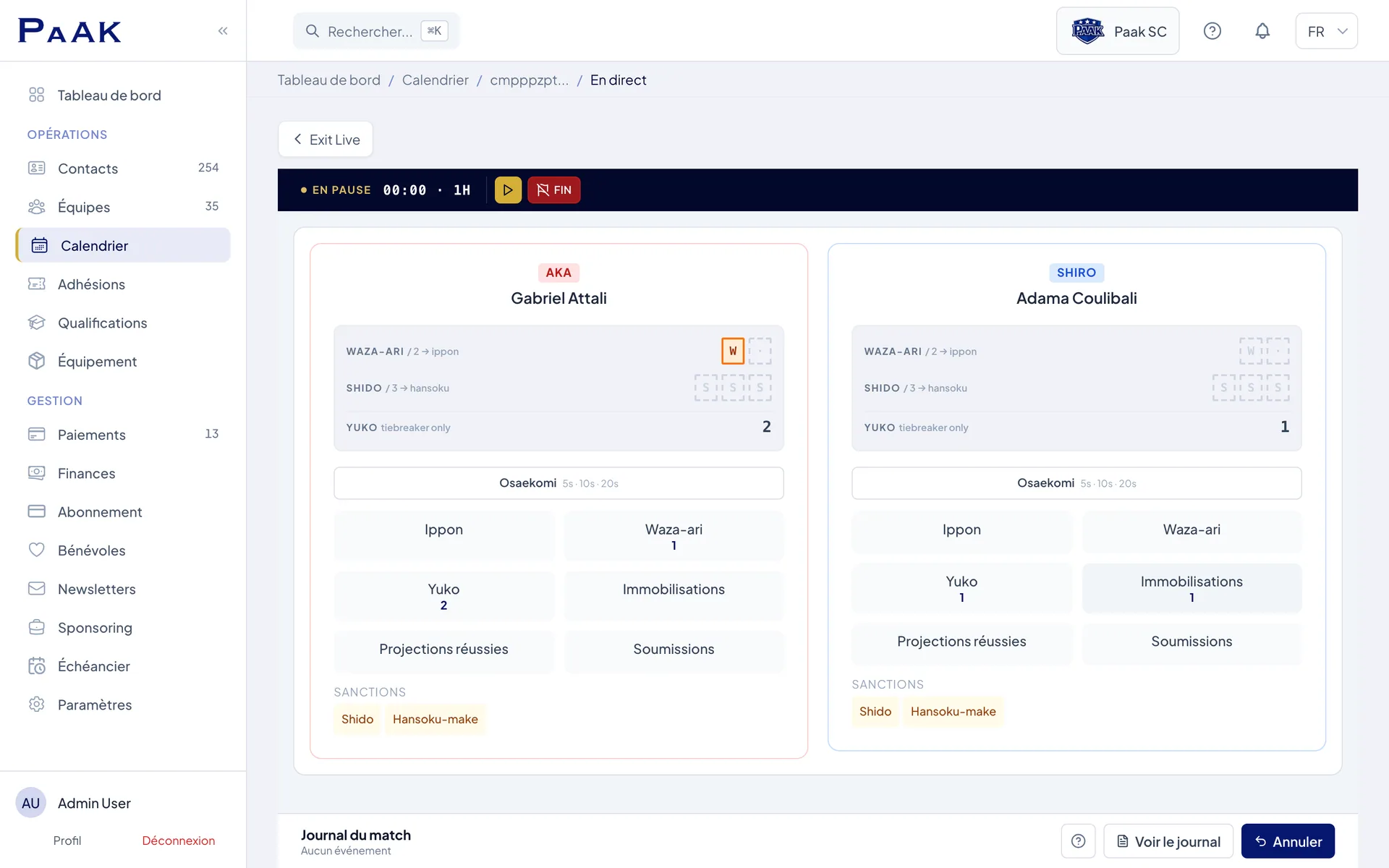End match with red FIN flag button
The height and width of the screenshot is (868, 1389).
point(554,190)
